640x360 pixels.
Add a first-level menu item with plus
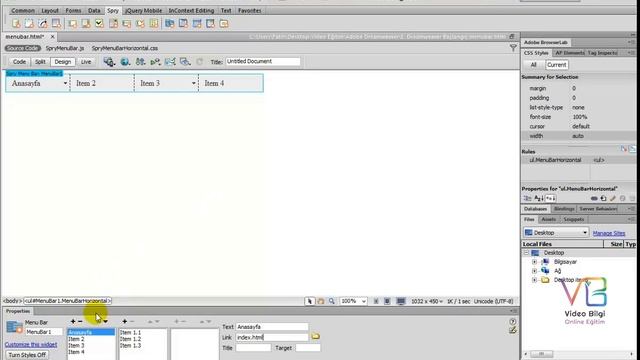(73, 322)
